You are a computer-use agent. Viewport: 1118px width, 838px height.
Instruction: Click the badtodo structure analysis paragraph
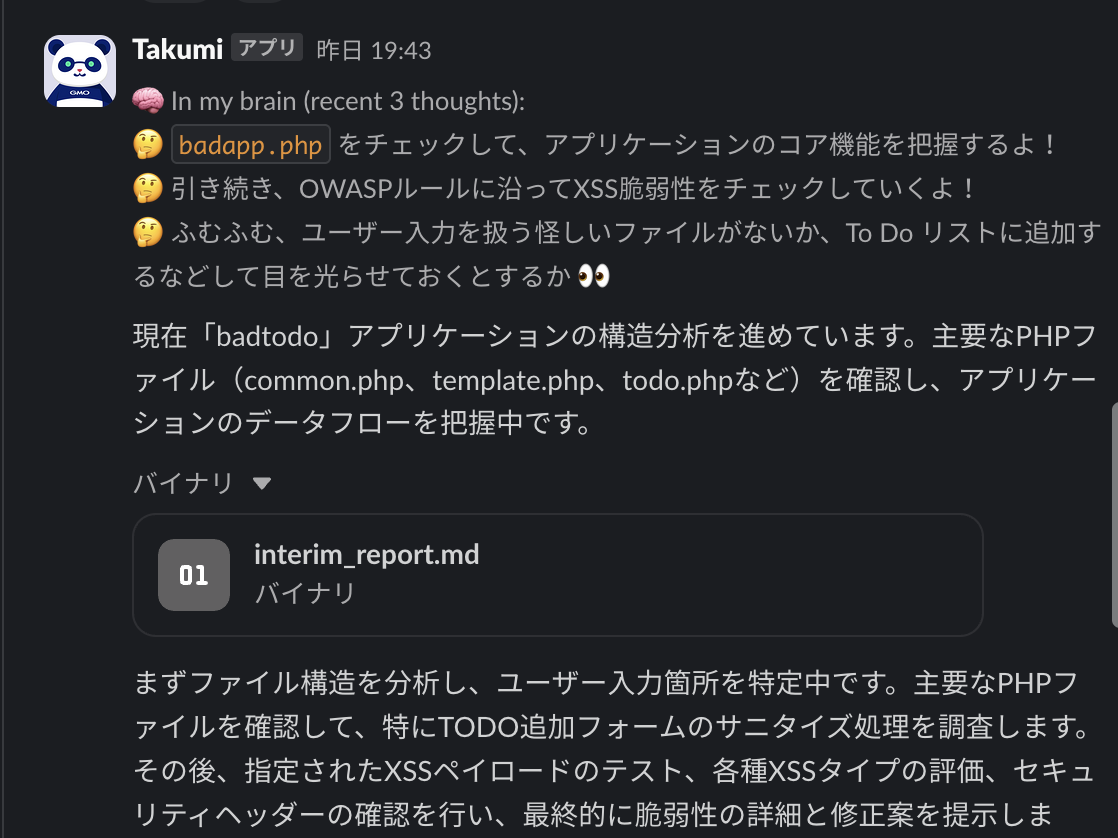(x=615, y=379)
